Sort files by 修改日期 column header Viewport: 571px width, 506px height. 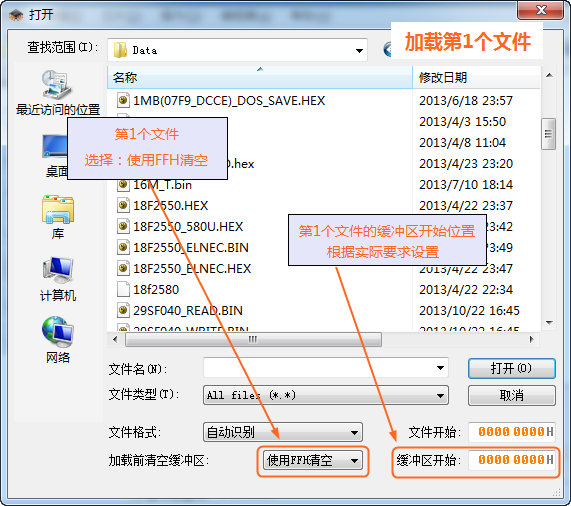(476, 77)
